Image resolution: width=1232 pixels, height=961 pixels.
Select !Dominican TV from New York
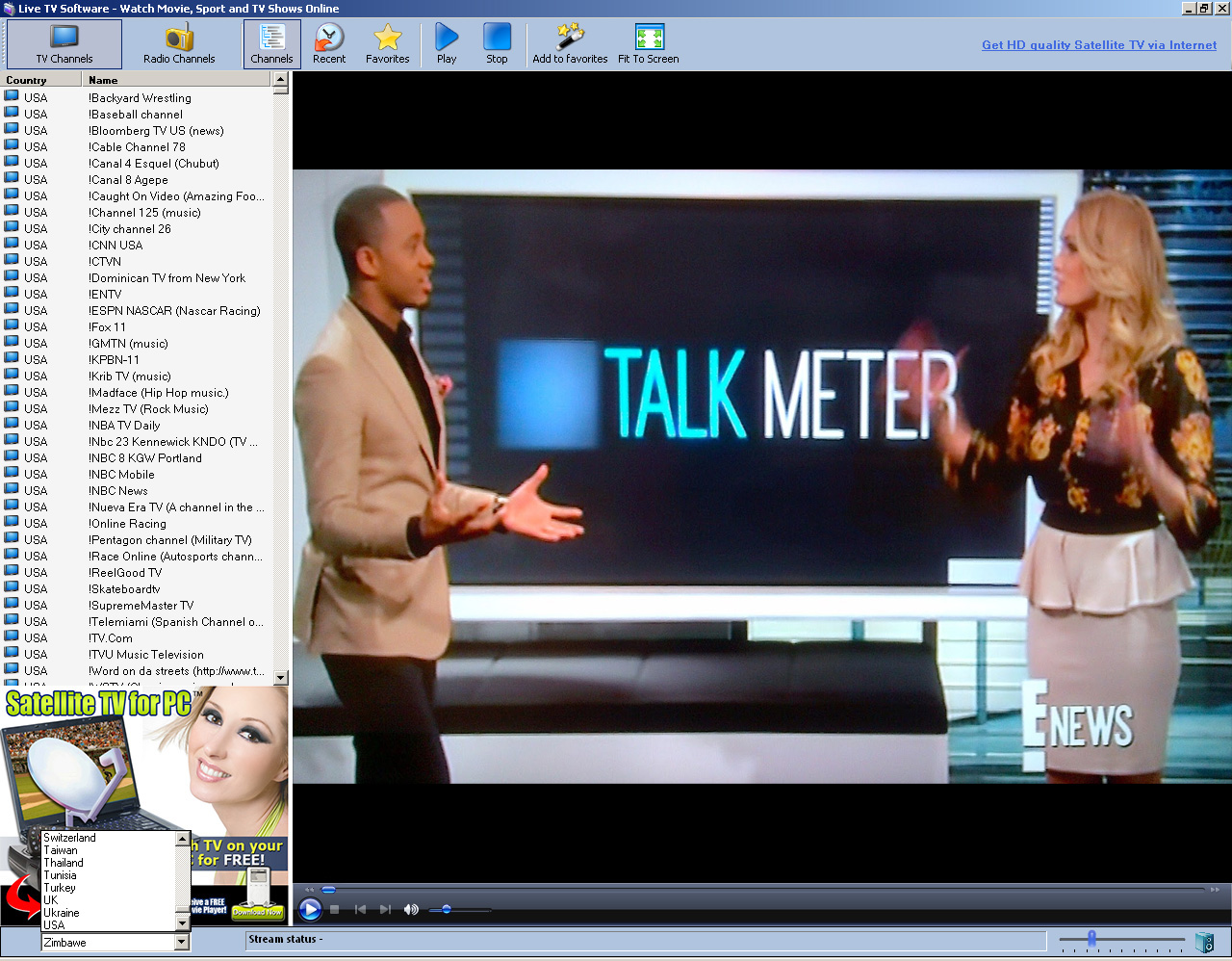[167, 278]
